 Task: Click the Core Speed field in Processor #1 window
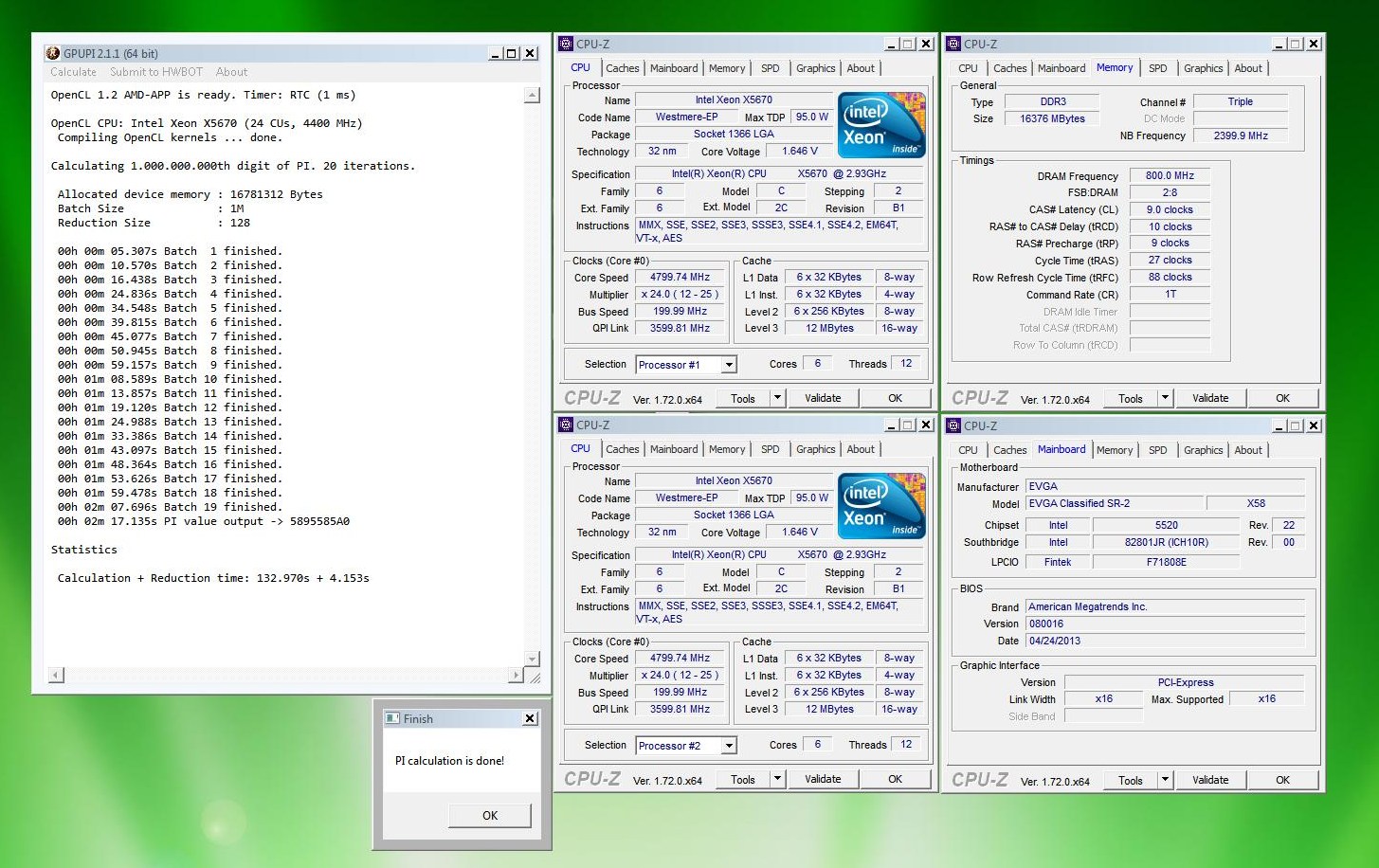[680, 278]
